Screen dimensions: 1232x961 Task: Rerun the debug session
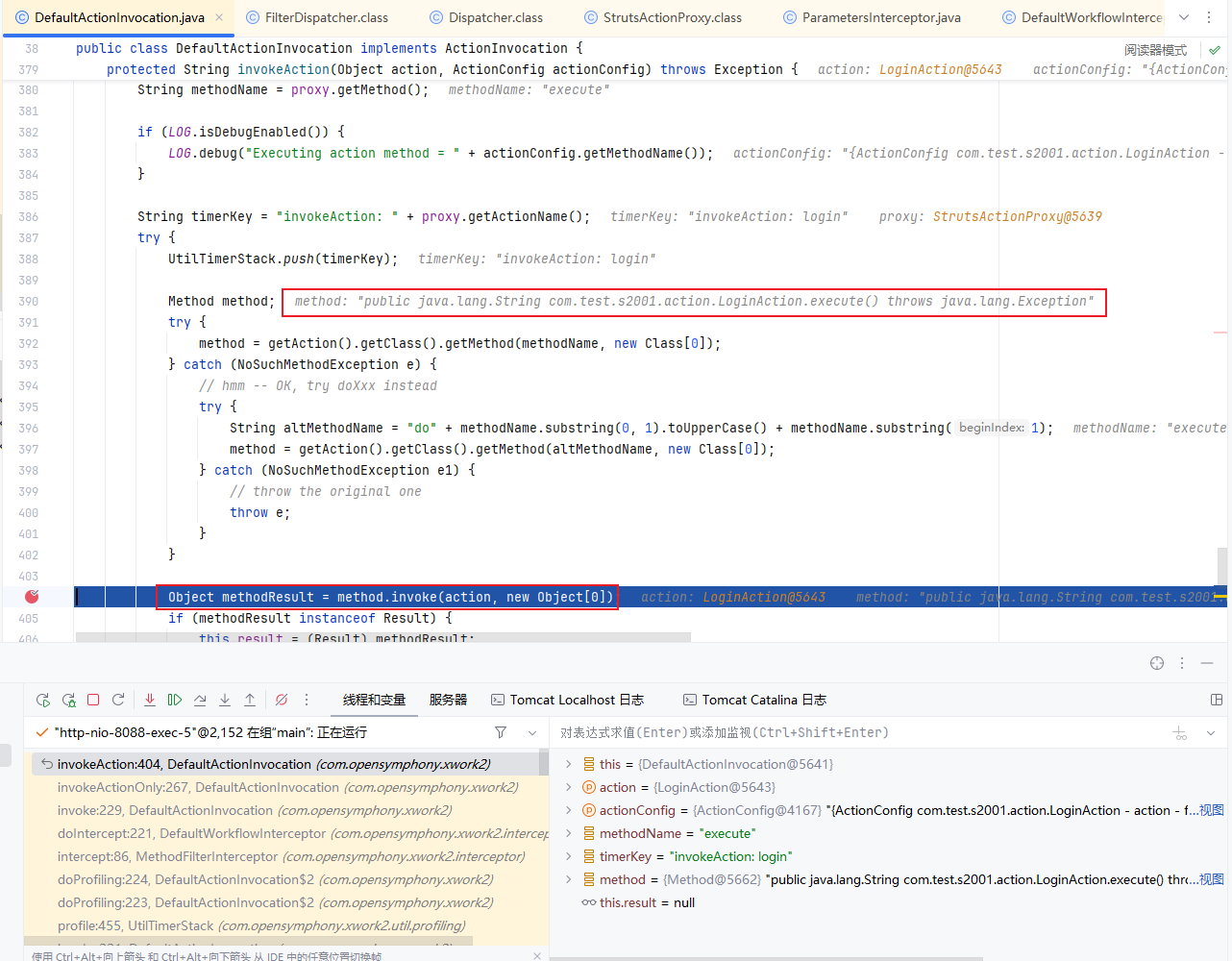pyautogui.click(x=43, y=700)
